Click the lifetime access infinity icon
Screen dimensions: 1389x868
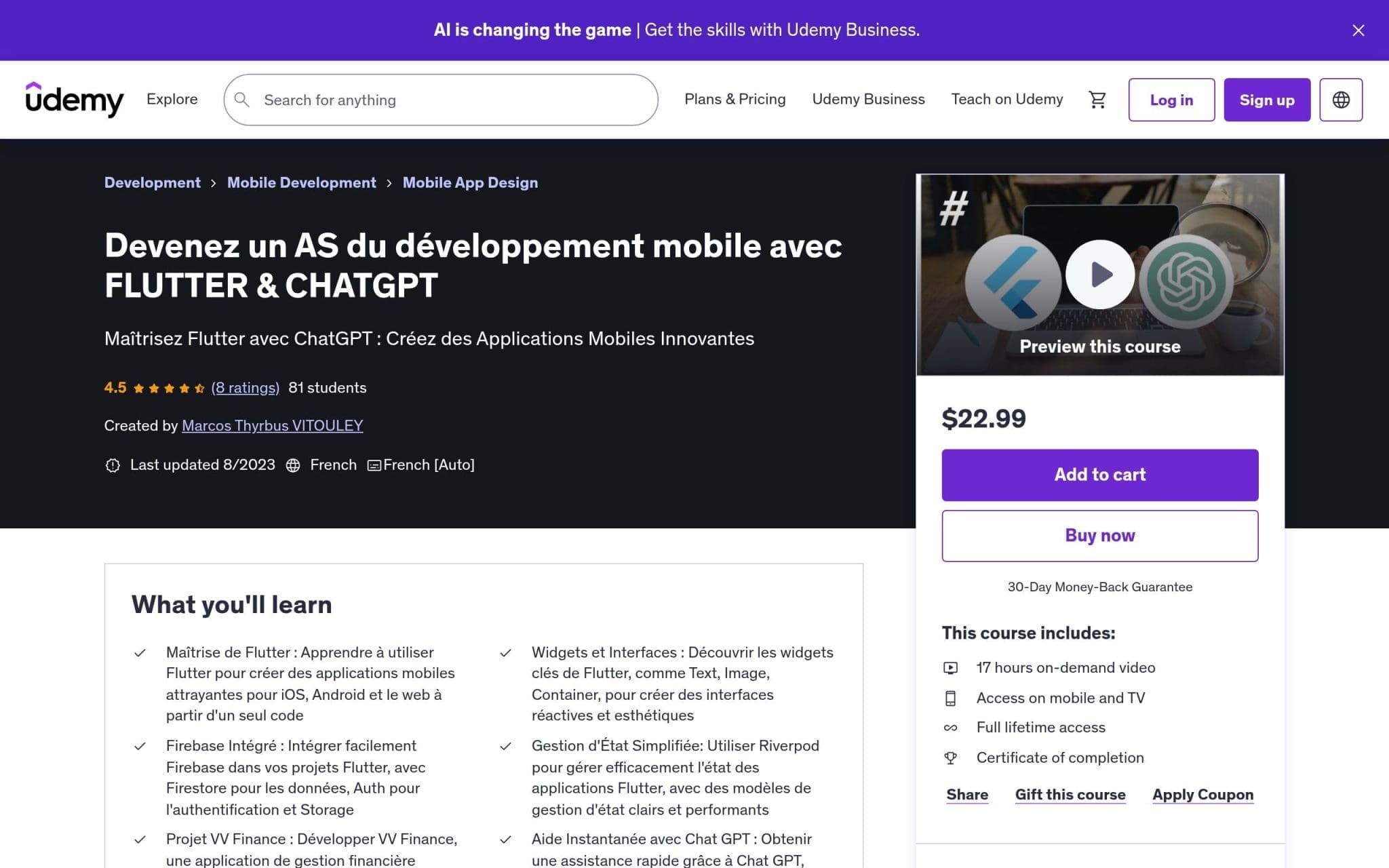pos(950,728)
